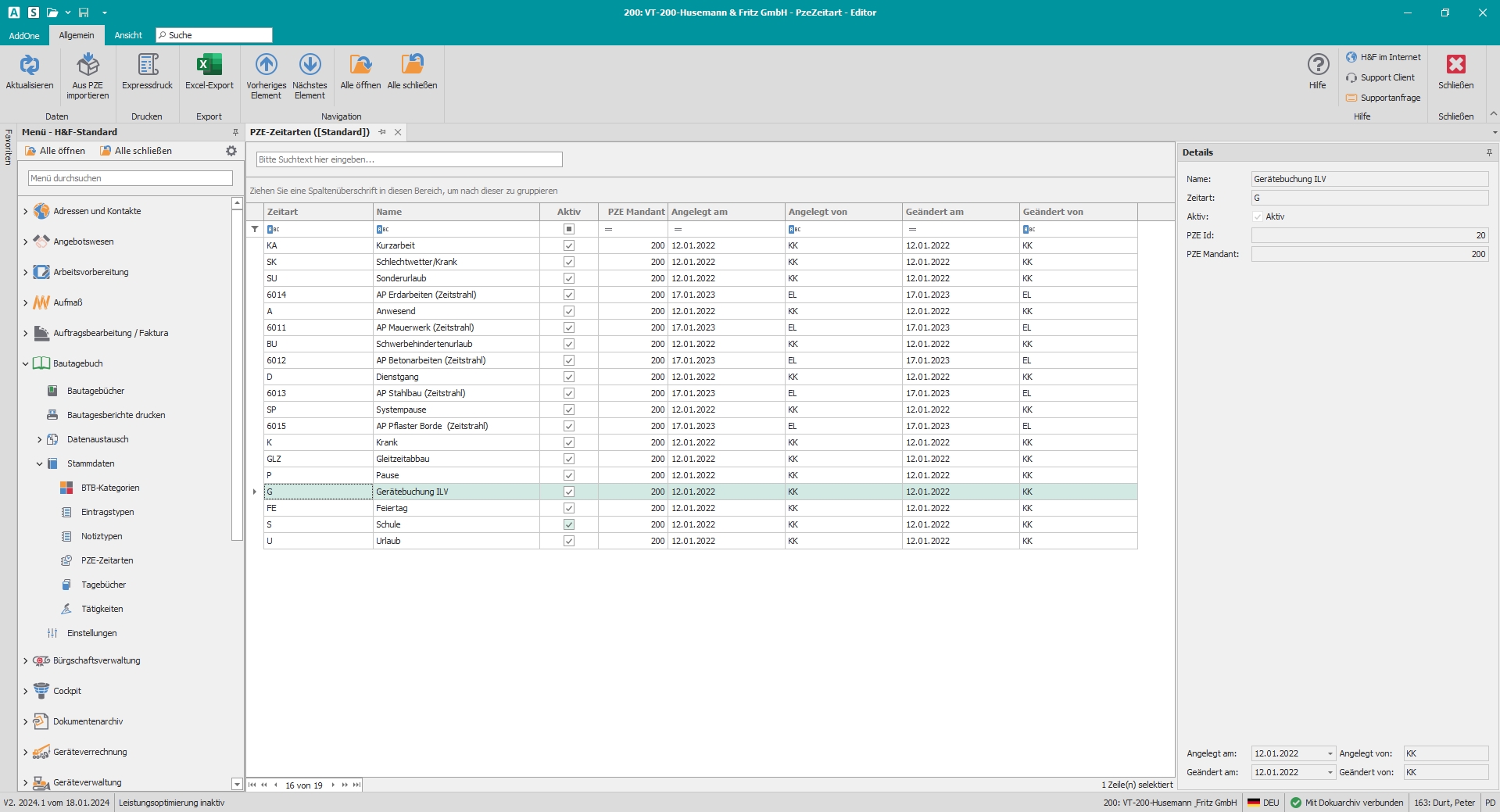Switch to the Ansicht ribbon tab
This screenshot has width=1500, height=812.
128,35
